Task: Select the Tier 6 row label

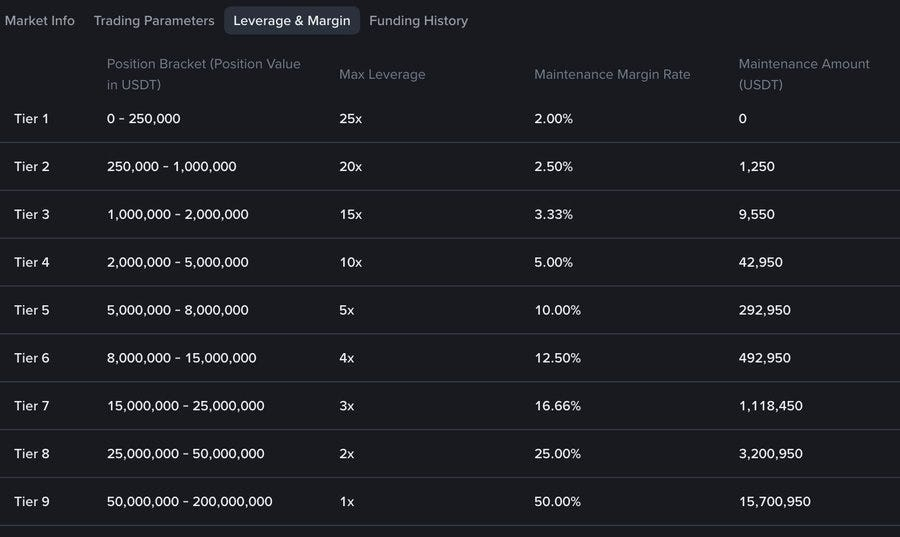Action: (x=32, y=358)
